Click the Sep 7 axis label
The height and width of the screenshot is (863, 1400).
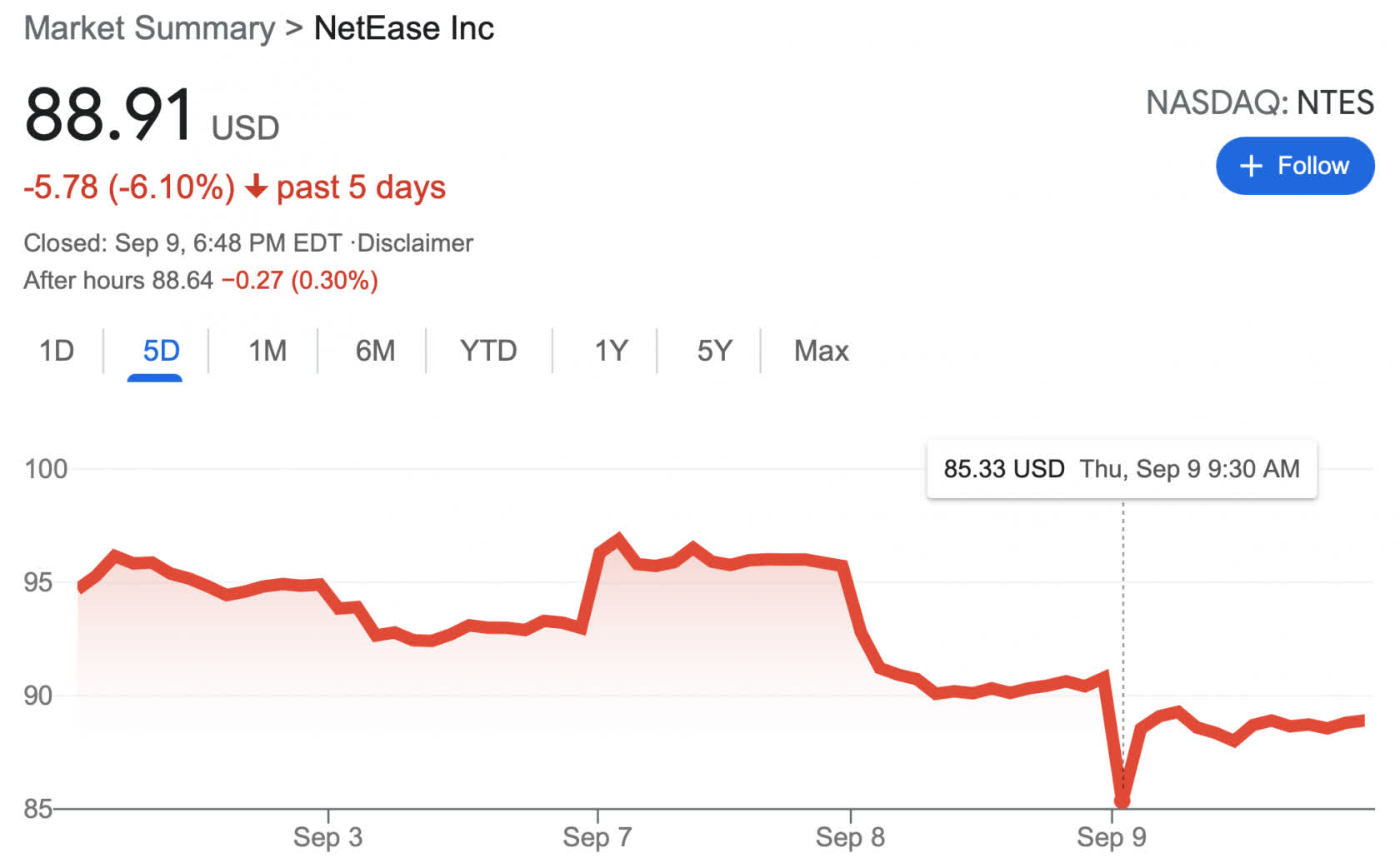coord(597,837)
